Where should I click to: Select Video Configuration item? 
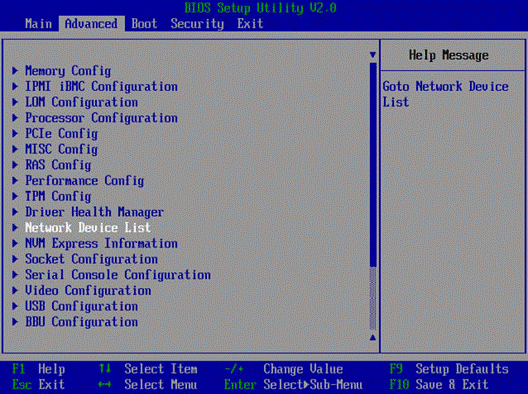coord(88,291)
